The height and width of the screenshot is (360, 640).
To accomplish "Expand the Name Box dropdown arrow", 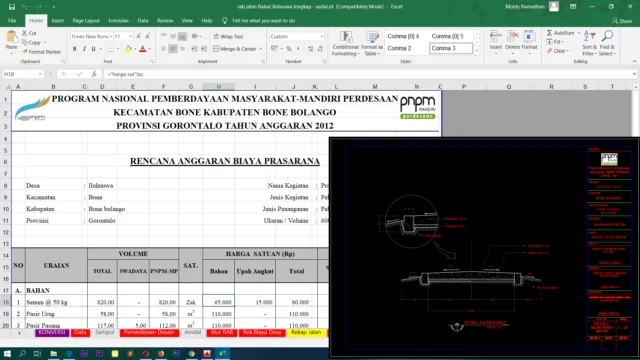I will pyautogui.click(x=40, y=74).
